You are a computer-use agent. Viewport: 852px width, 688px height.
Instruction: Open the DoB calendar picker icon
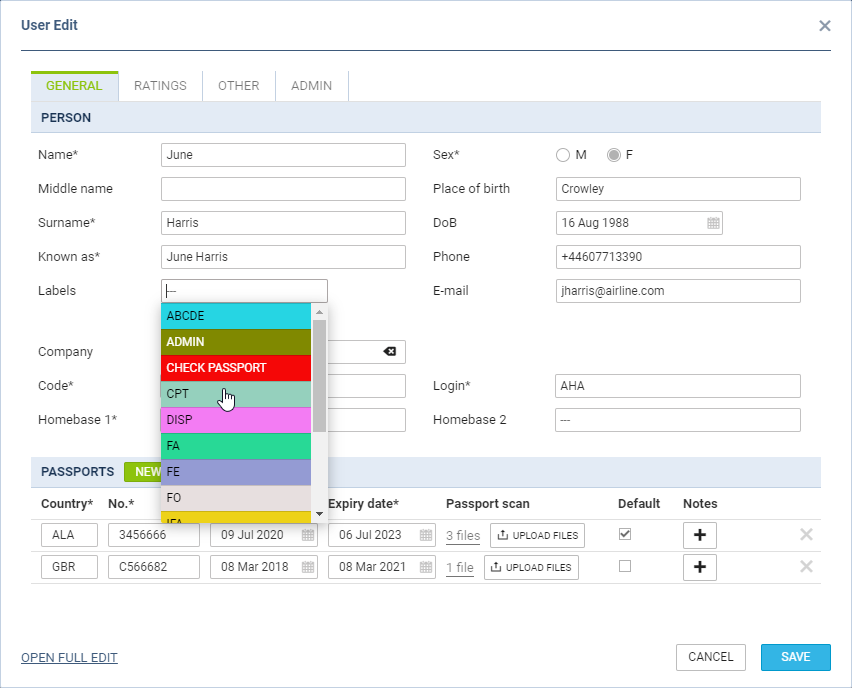tap(713, 223)
